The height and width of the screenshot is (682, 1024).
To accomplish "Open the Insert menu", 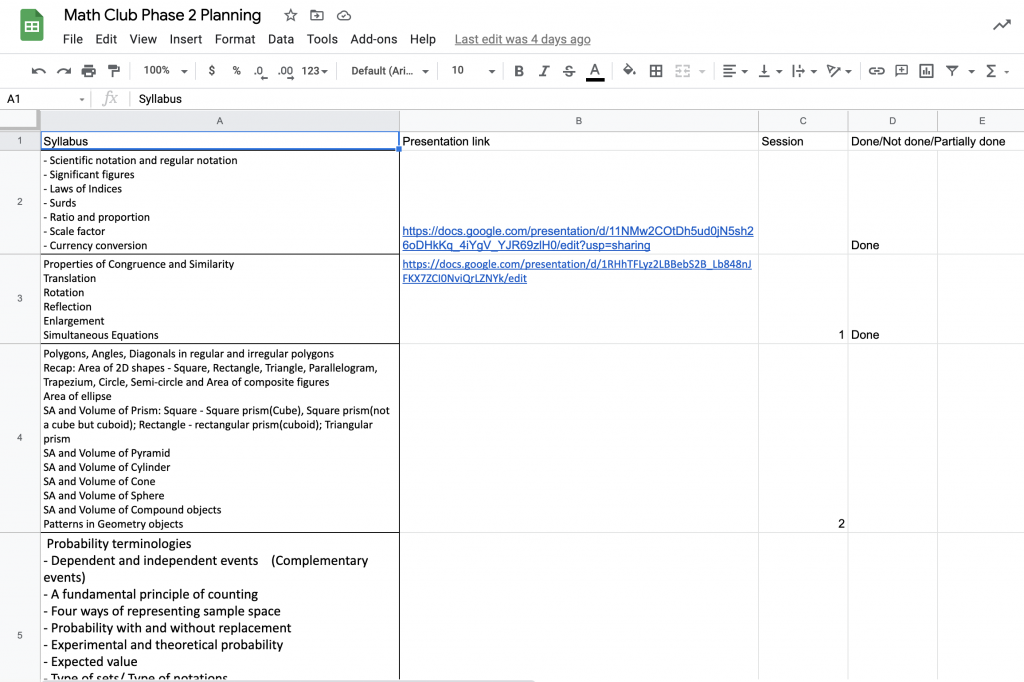I will click(x=185, y=39).
